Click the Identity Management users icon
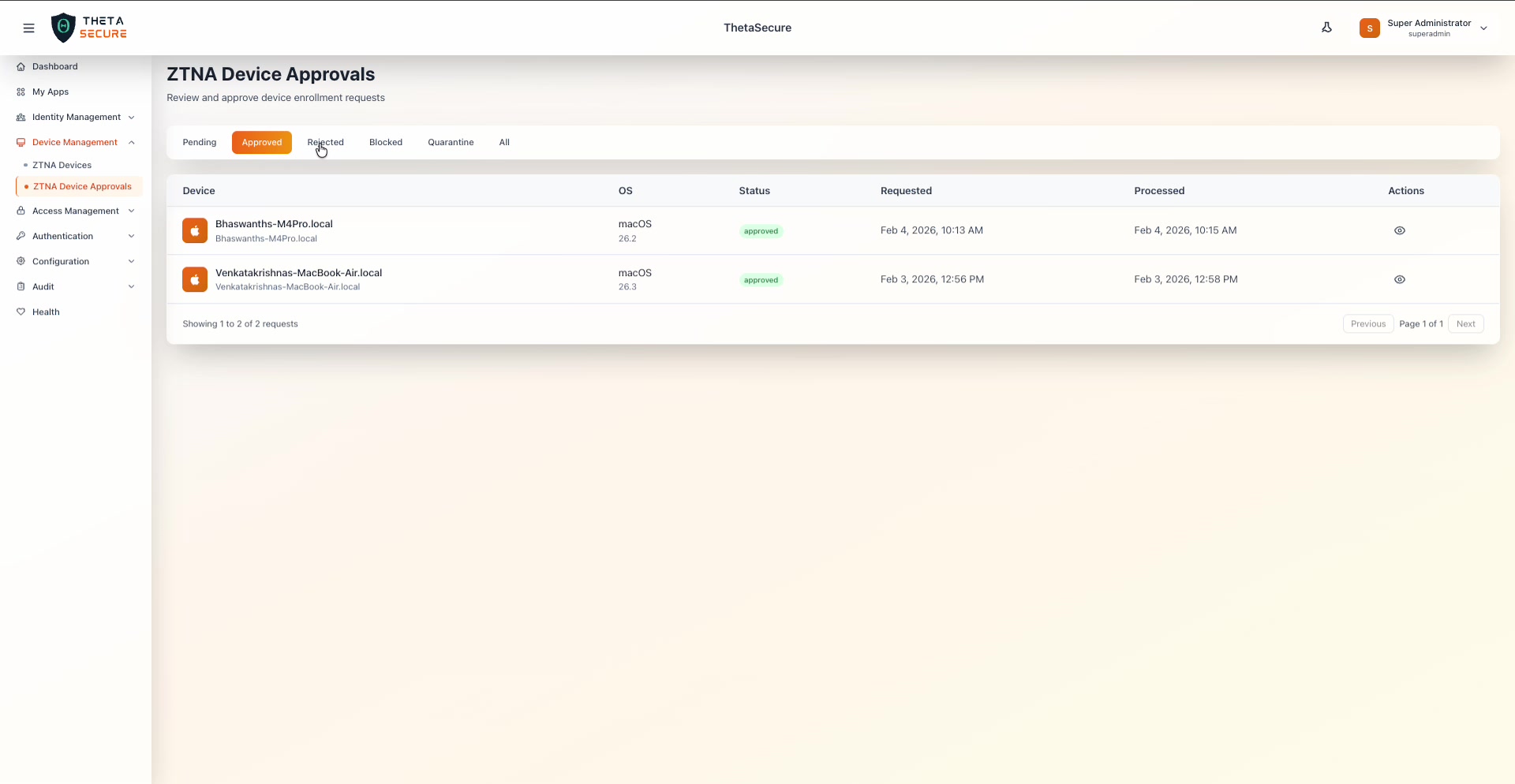 (21, 117)
